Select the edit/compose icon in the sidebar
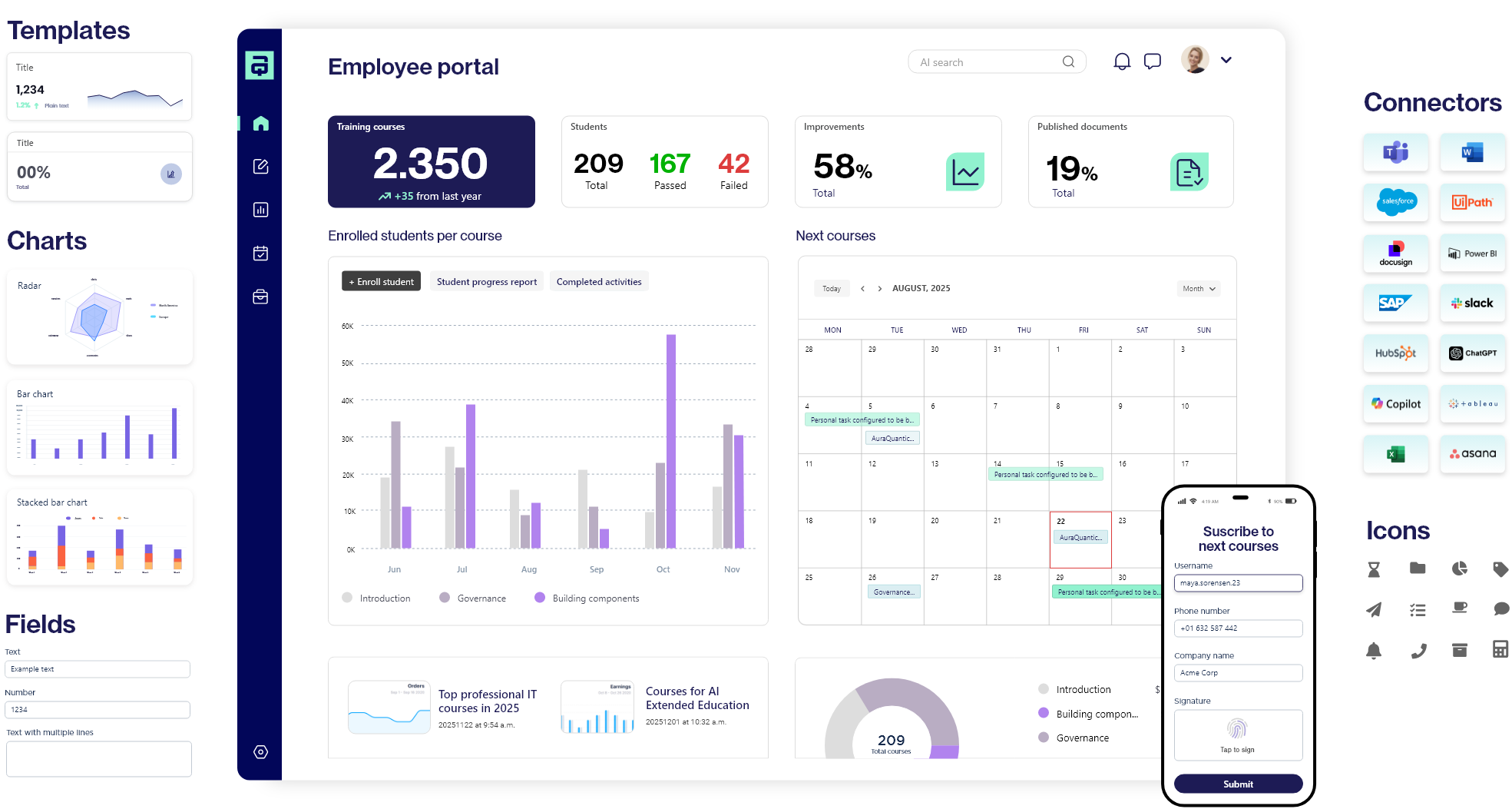 [x=260, y=166]
